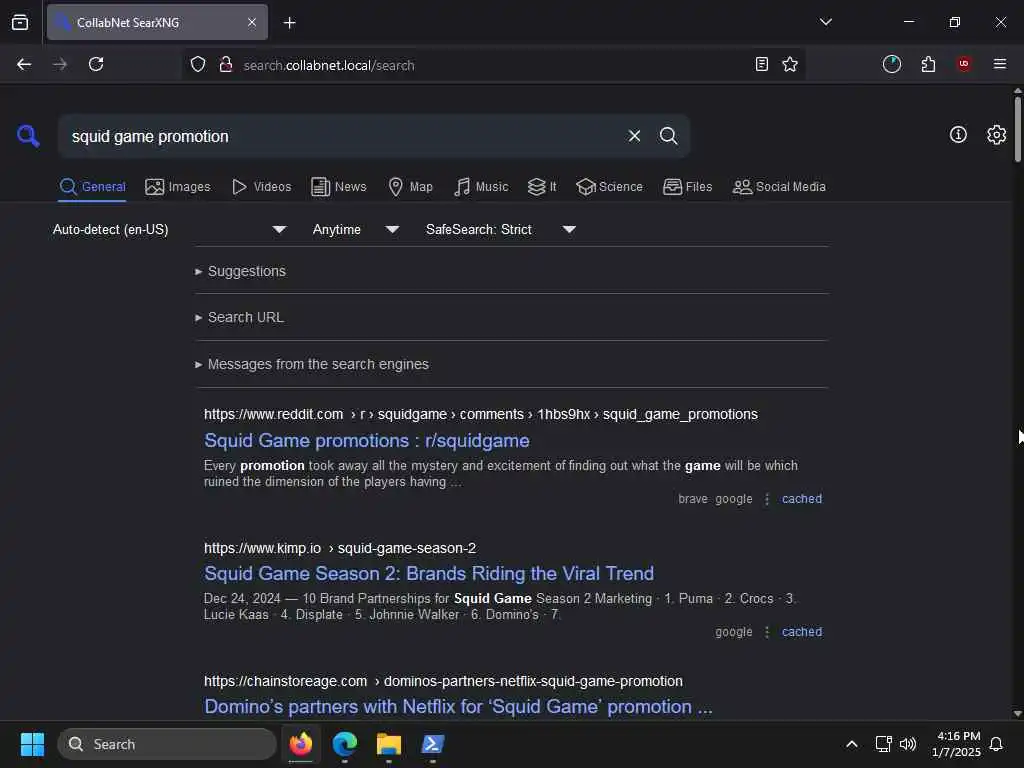The image size is (1024, 768).
Task: Clear the search query with X icon
Action: [634, 136]
